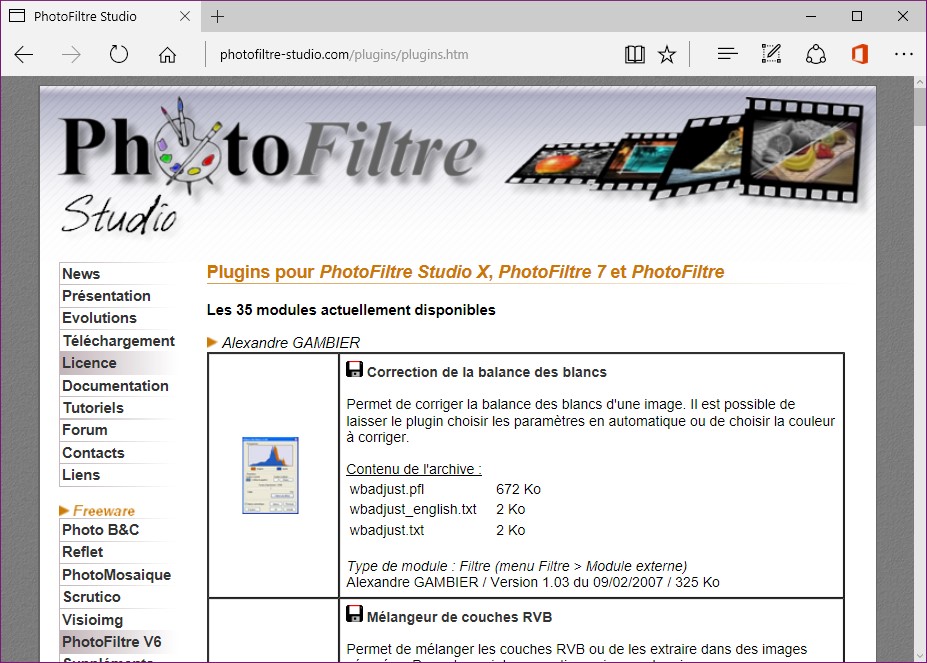This screenshot has height=663, width=927.
Task: Go to the browser home page
Action: tap(167, 54)
